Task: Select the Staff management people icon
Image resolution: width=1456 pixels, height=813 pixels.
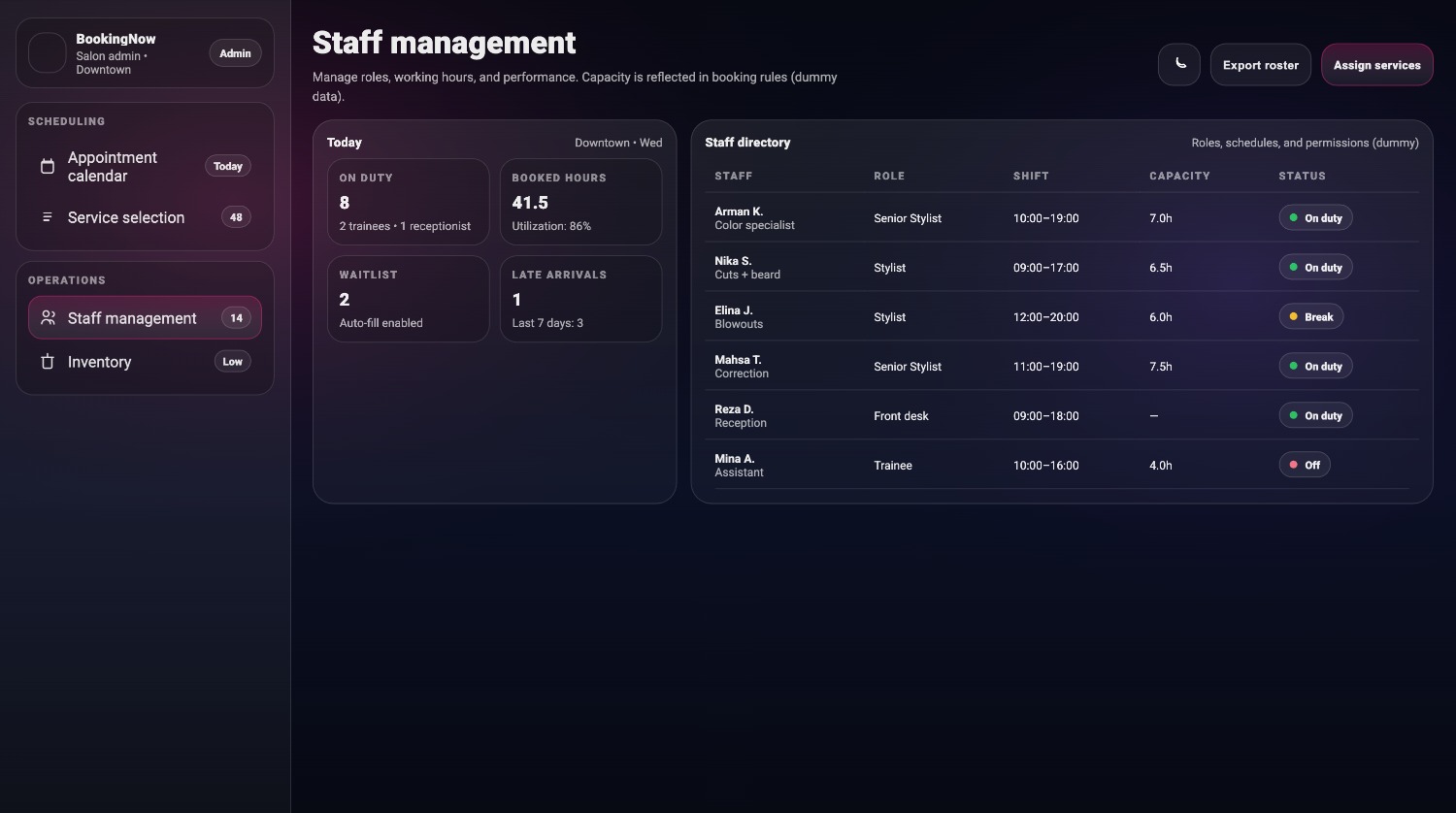Action: coord(48,317)
